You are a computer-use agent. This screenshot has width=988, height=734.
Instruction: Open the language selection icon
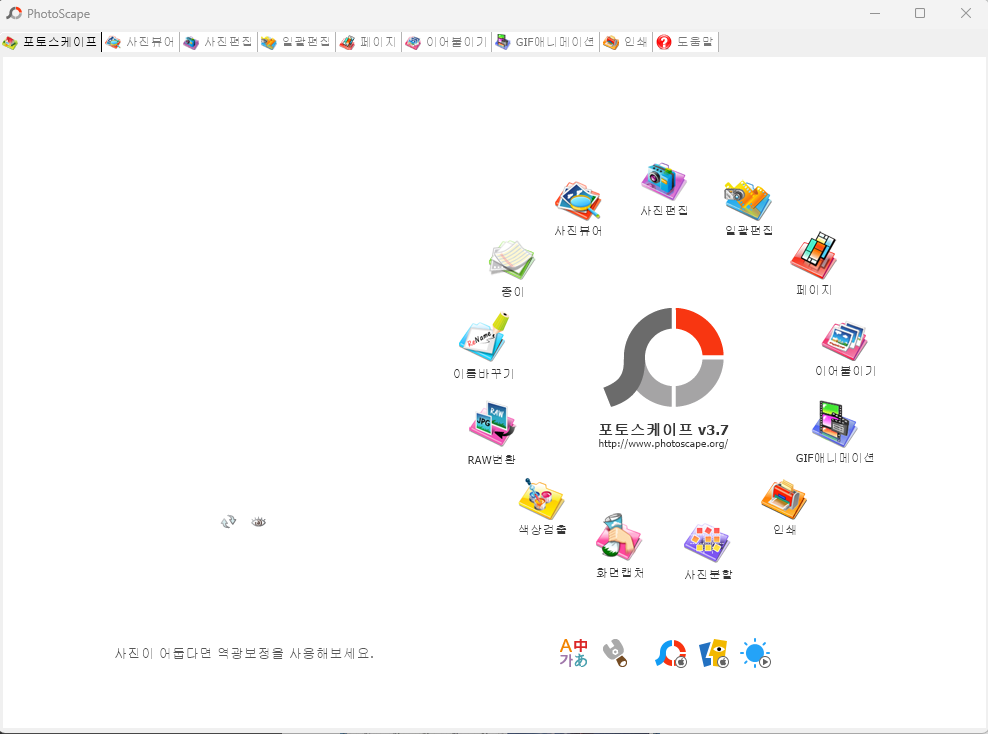click(x=573, y=652)
